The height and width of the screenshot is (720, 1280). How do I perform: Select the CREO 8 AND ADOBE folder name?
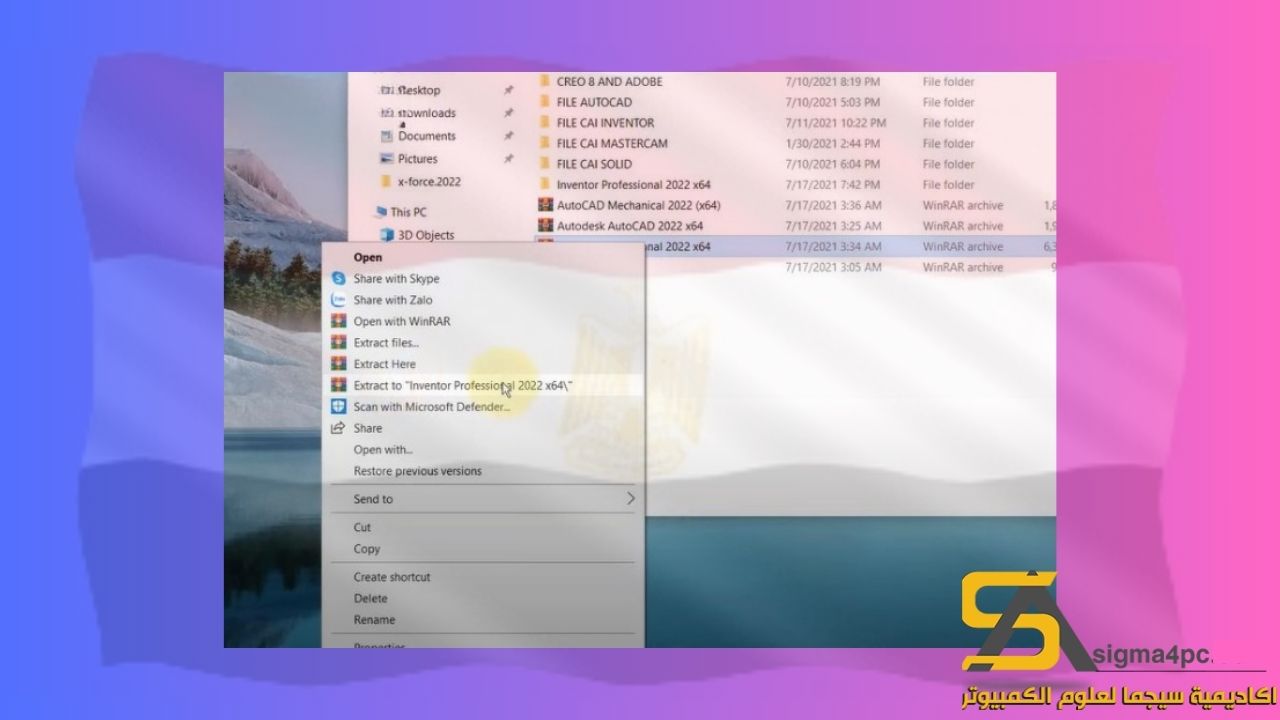point(609,82)
